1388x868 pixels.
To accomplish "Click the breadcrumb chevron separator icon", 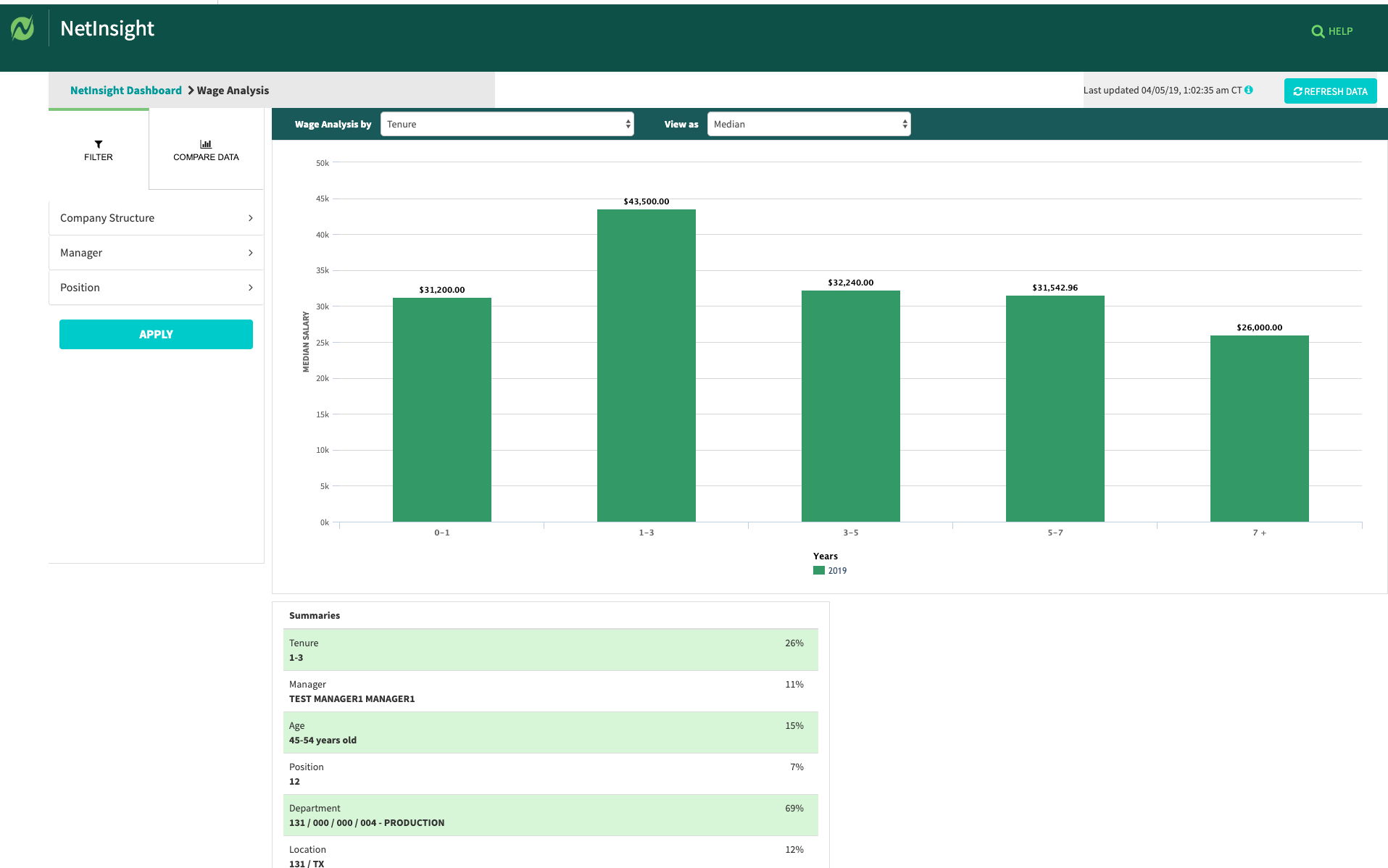I will point(191,91).
